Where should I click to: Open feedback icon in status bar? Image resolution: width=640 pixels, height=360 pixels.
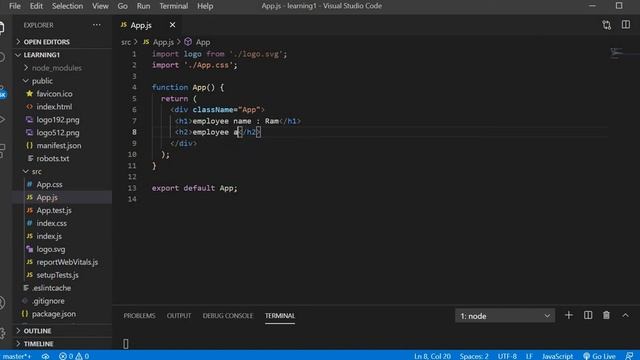tap(630, 356)
